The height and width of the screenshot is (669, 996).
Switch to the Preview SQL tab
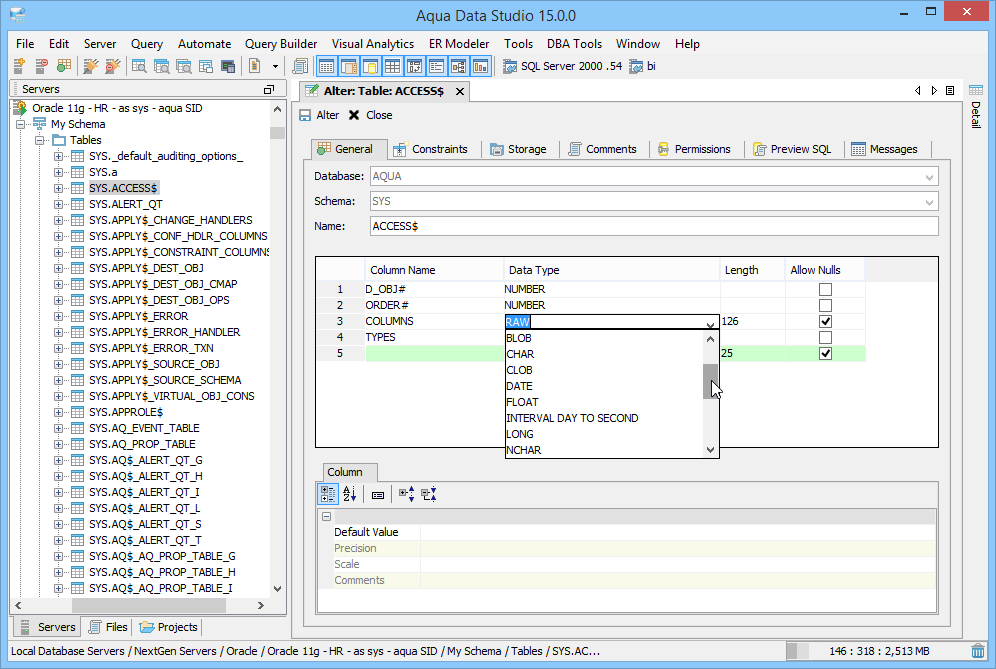tap(792, 149)
